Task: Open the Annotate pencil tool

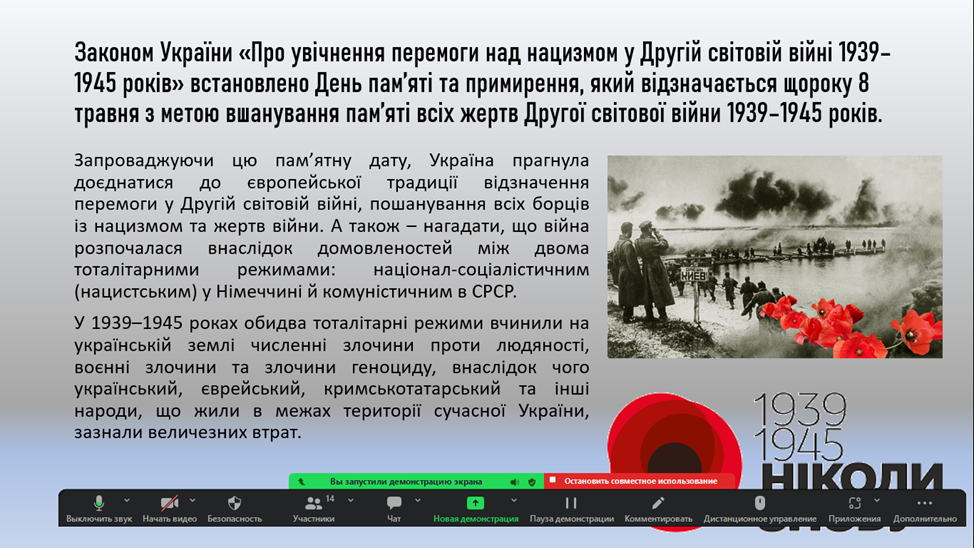Action: [x=658, y=504]
